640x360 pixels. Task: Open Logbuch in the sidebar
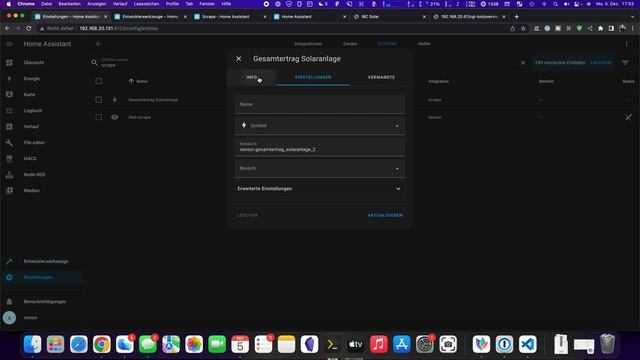point(42,111)
